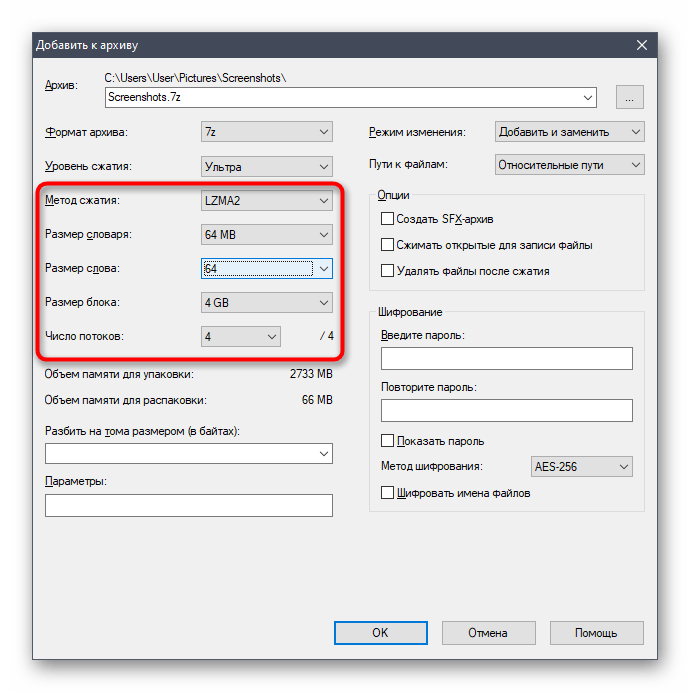Click the Опции group label
The width and height of the screenshot is (690, 692).
[x=393, y=195]
